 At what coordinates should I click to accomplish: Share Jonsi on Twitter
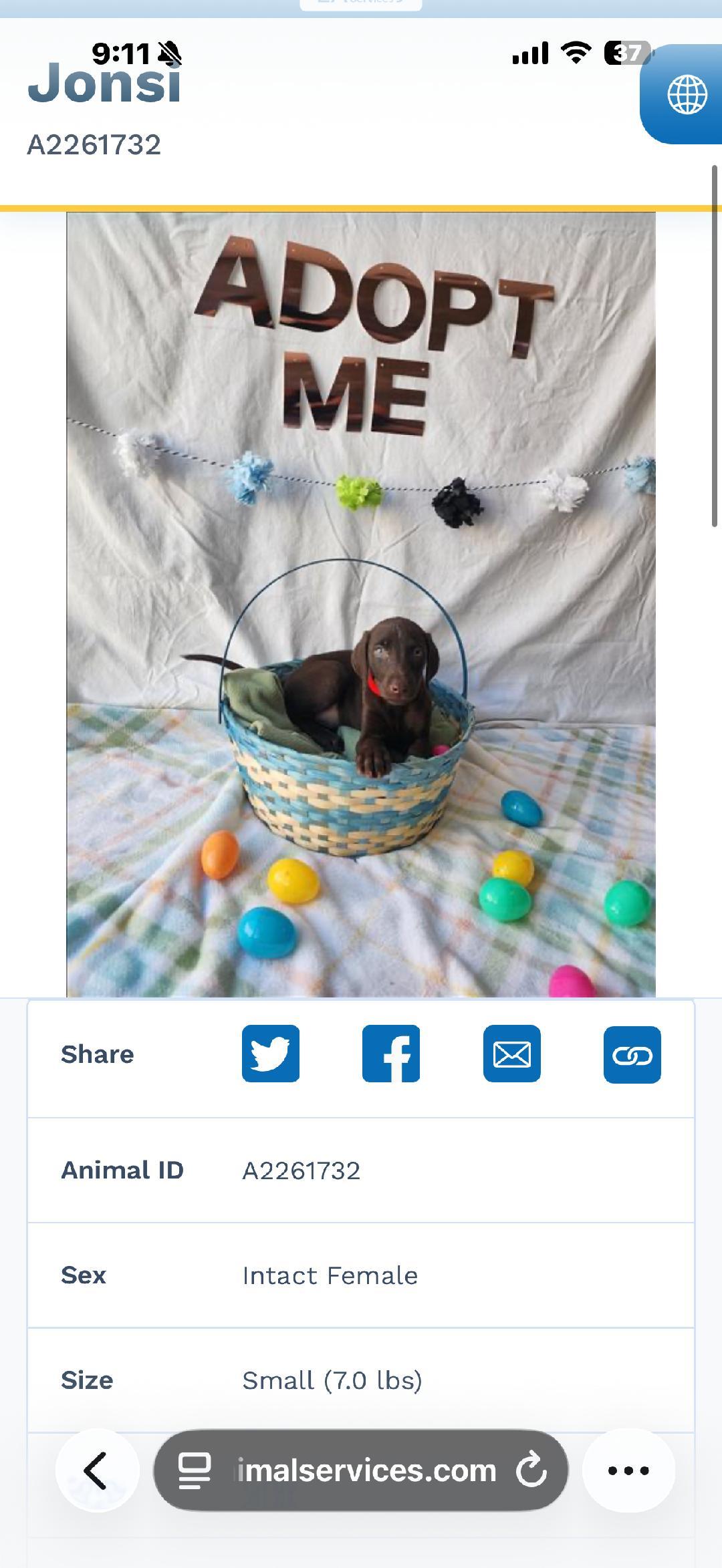[x=271, y=1054]
